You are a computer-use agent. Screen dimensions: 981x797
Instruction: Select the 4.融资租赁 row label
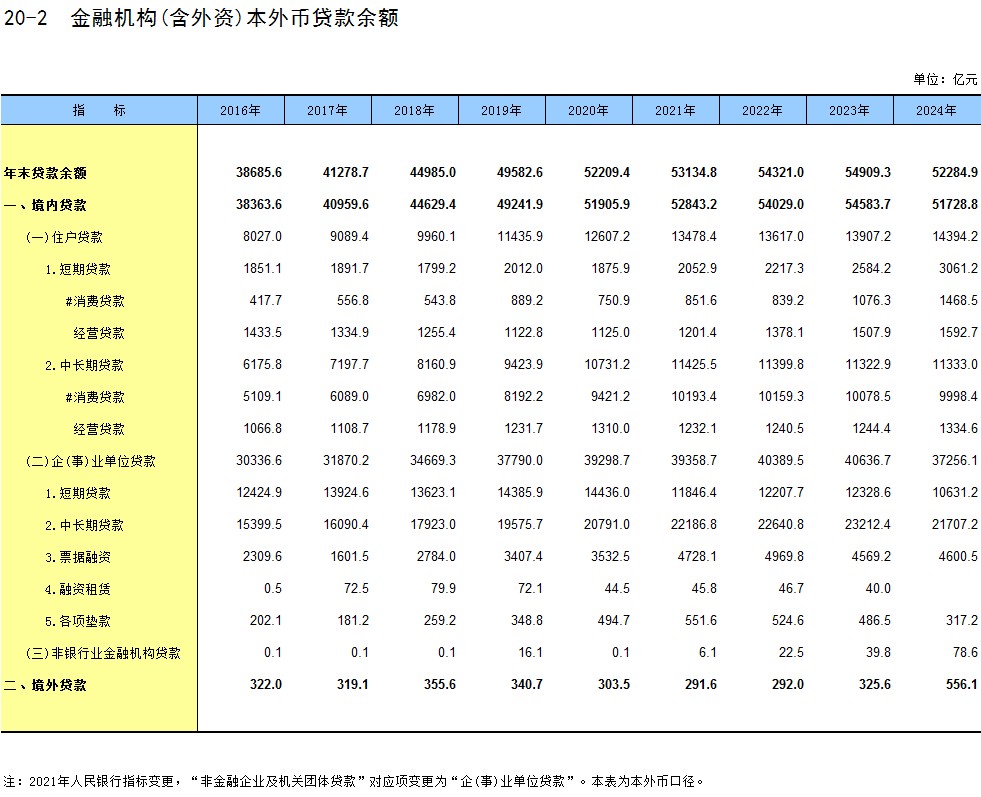pyautogui.click(x=78, y=589)
